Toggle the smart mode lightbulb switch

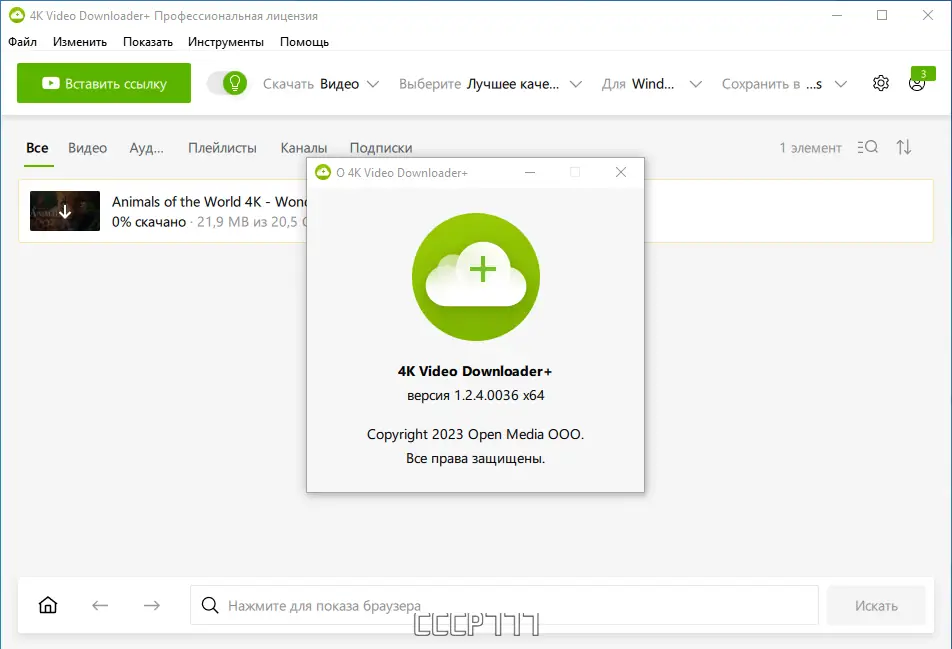tap(228, 83)
